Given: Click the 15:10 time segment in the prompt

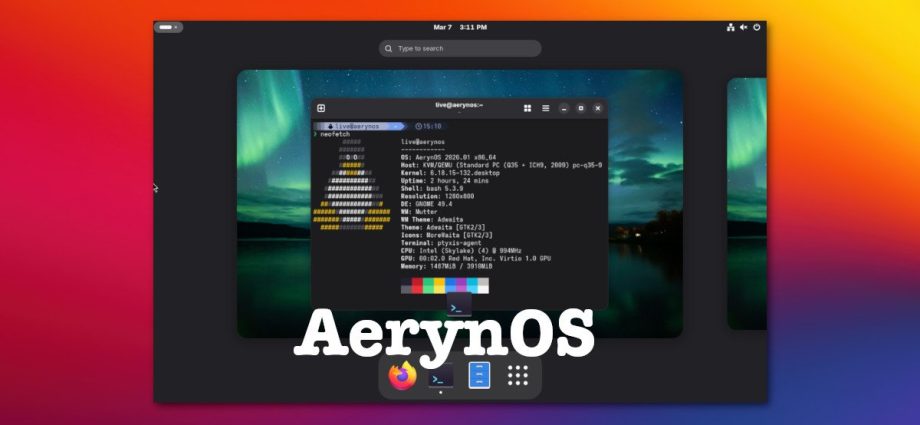Looking at the screenshot, I should point(428,126).
